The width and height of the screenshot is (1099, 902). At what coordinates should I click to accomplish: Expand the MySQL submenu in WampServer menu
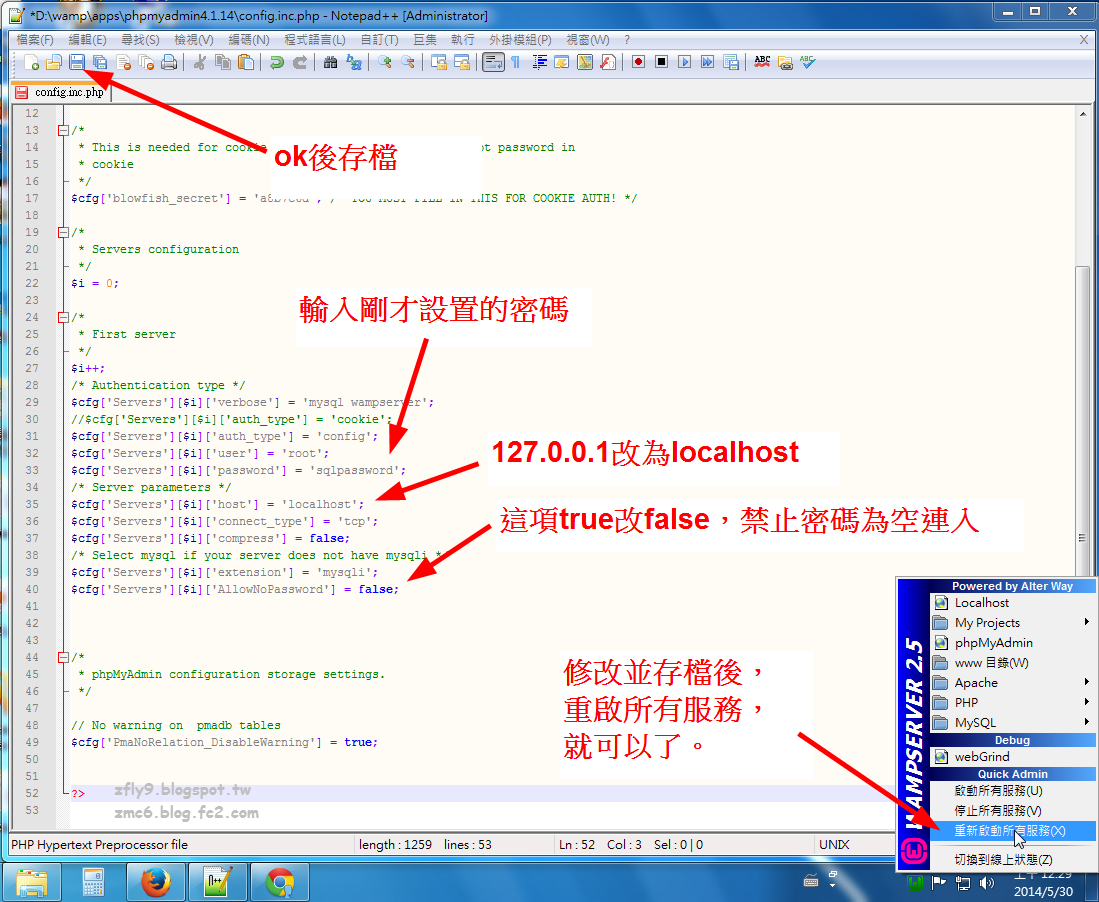(x=1013, y=723)
